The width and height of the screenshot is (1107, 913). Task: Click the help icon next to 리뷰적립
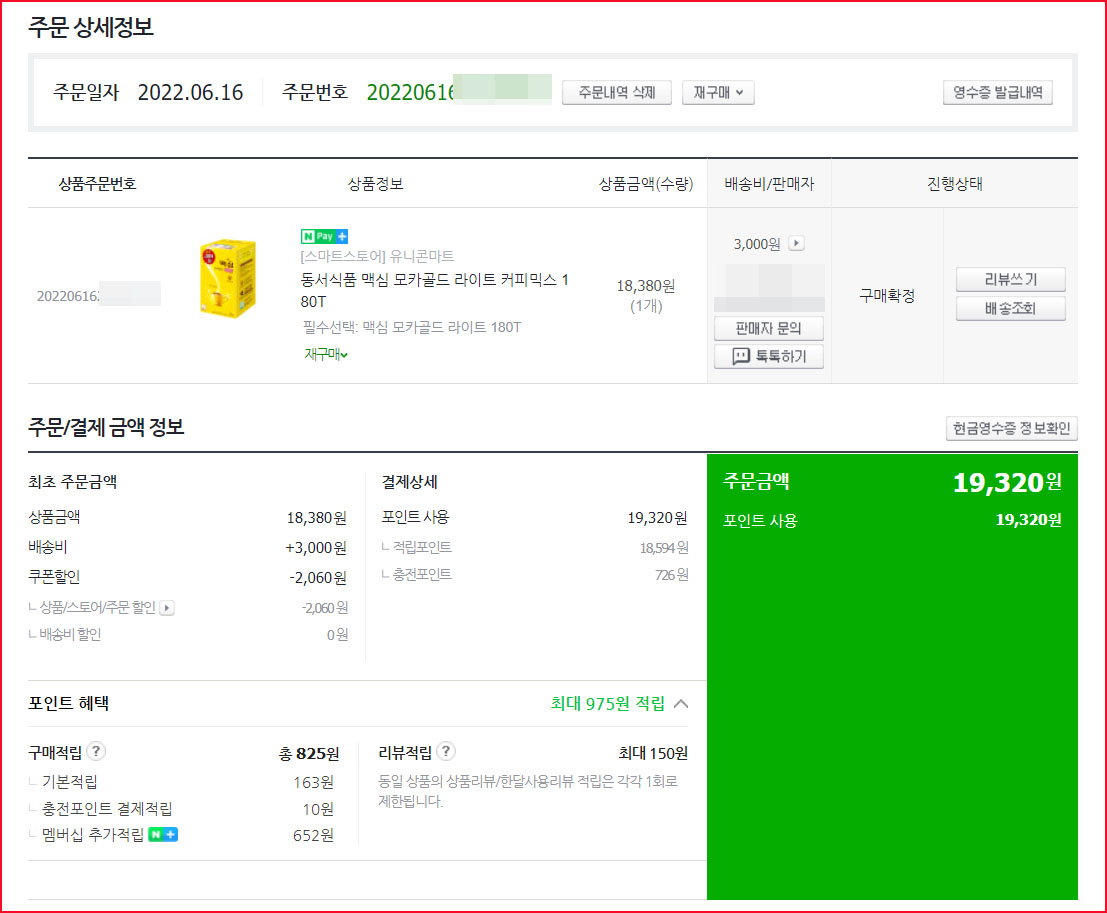(445, 751)
